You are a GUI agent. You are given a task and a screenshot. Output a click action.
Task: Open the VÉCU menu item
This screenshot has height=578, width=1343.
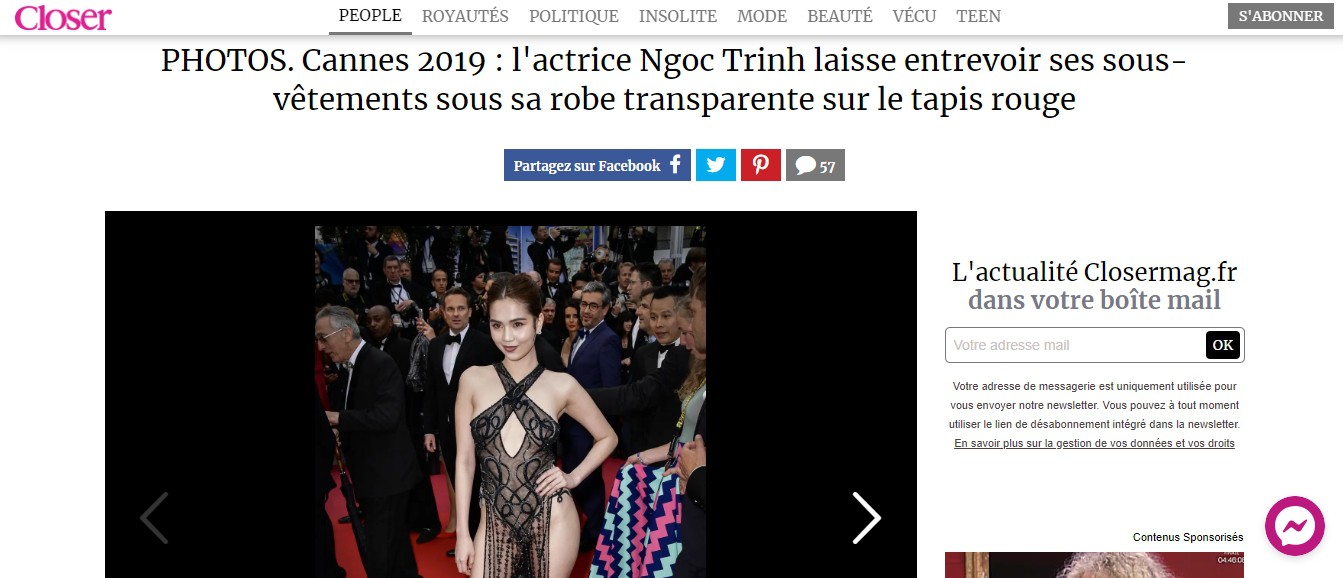(x=914, y=16)
